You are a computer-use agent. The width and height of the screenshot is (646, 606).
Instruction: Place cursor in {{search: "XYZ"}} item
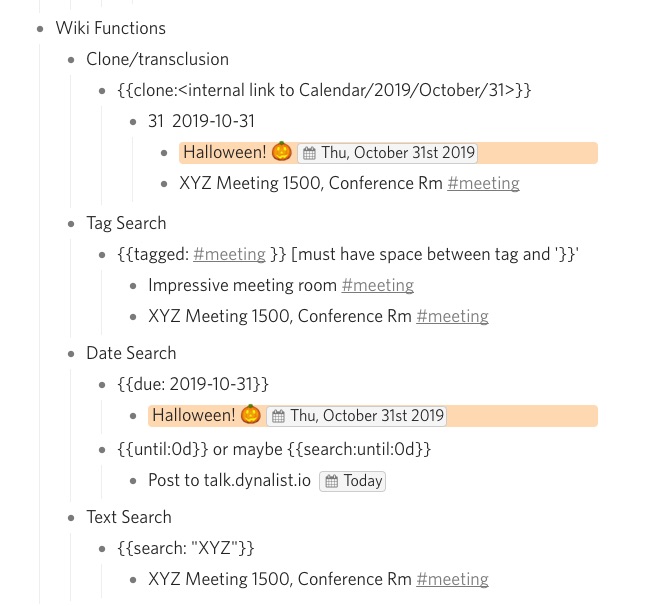186,548
